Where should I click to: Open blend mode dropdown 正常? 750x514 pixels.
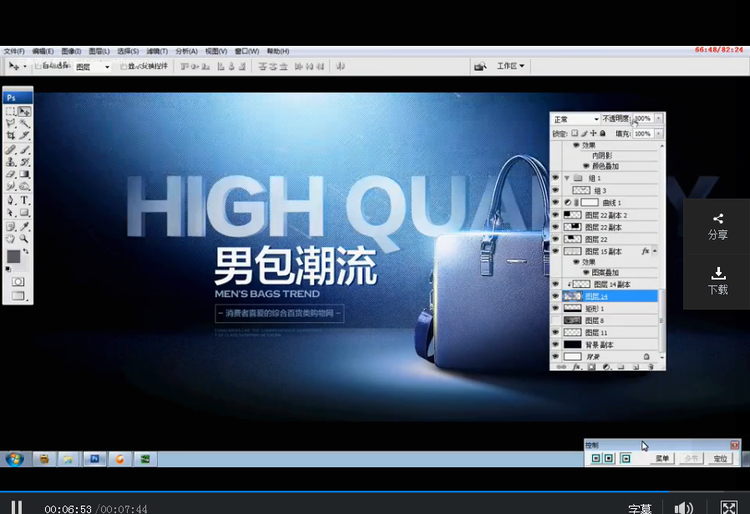(x=576, y=119)
